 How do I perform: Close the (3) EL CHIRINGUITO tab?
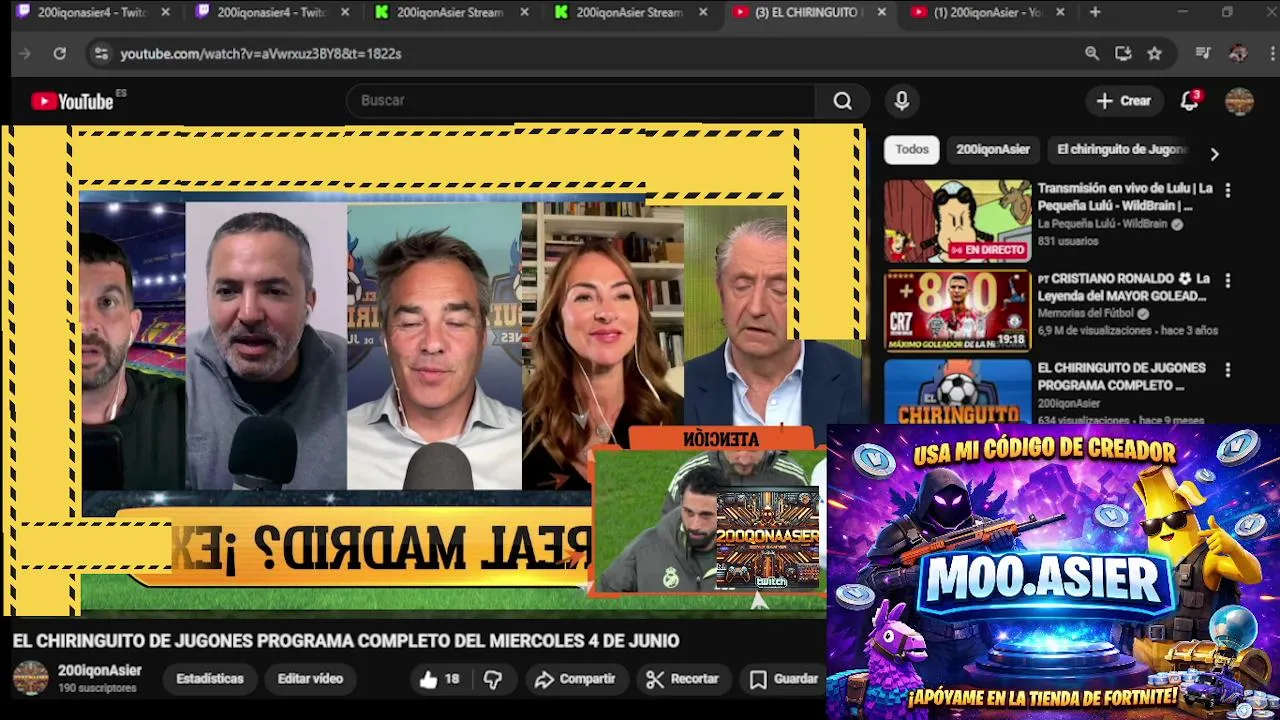point(881,12)
